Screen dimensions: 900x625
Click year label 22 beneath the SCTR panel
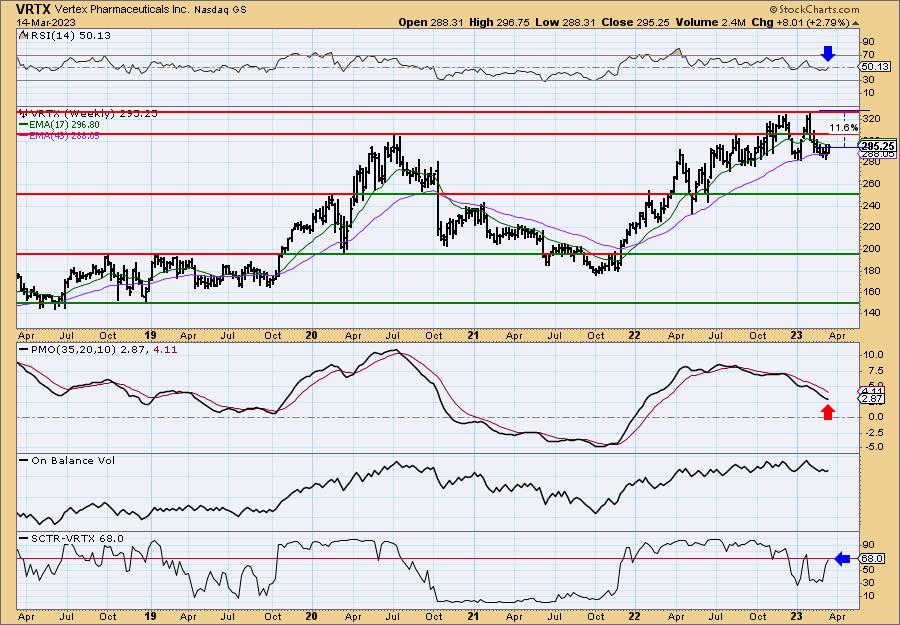click(635, 616)
